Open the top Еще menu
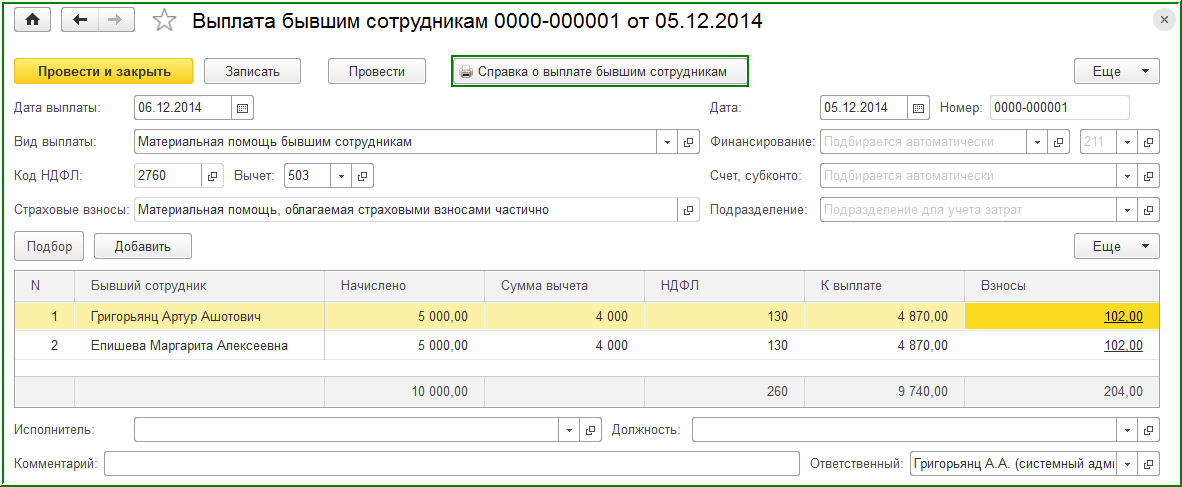Screen dimensions: 1182x487 [1116, 72]
